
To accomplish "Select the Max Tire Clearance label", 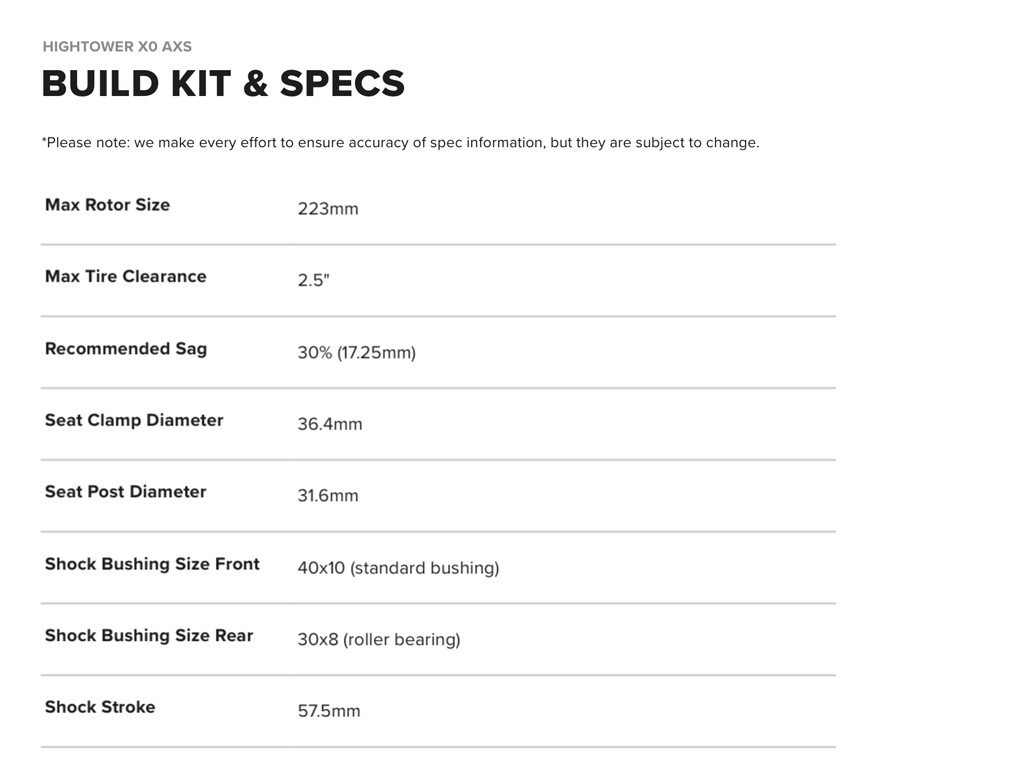I will coord(125,277).
